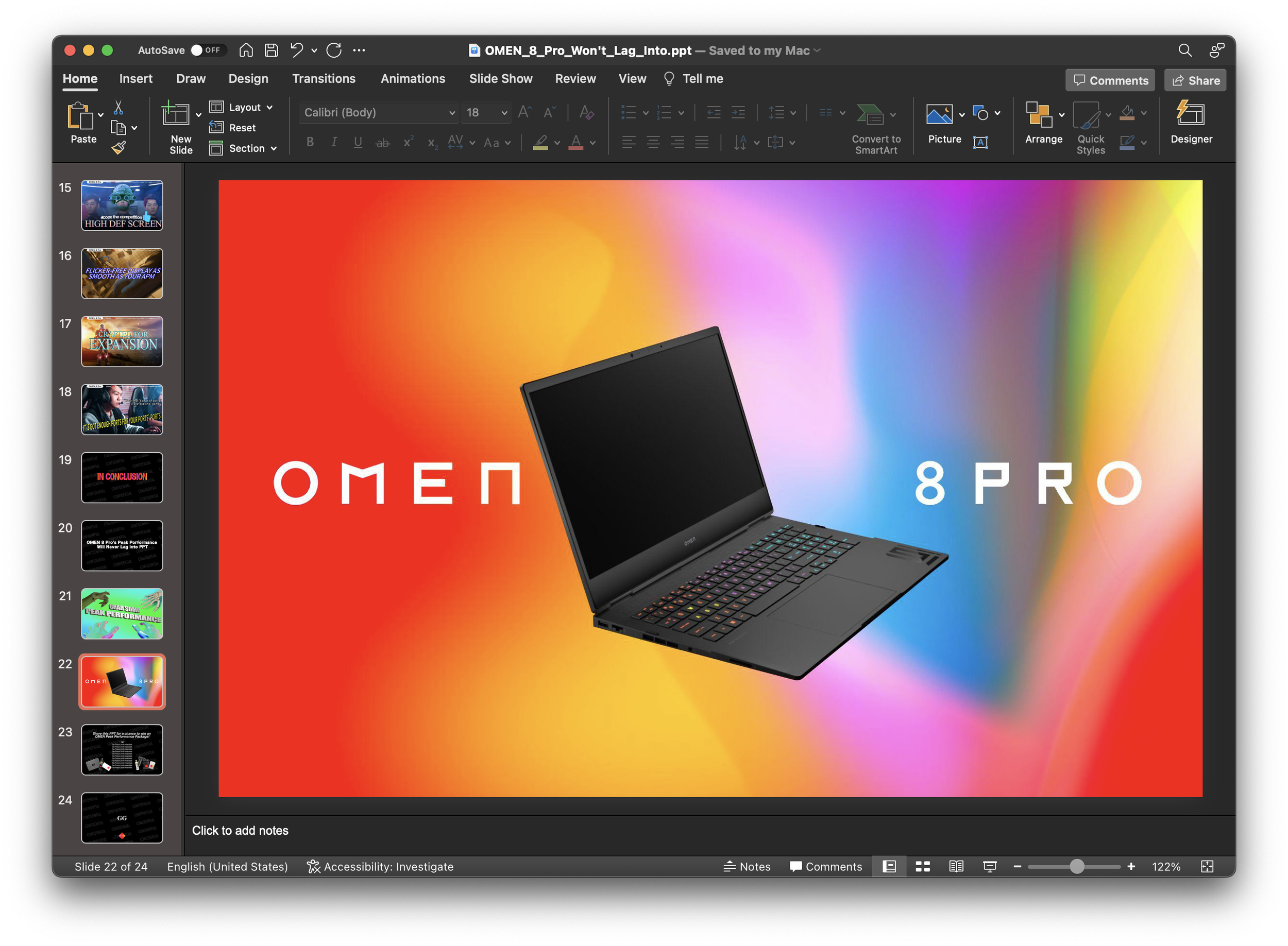
Task: Switch to Slide Sorter view icon
Action: (x=922, y=866)
